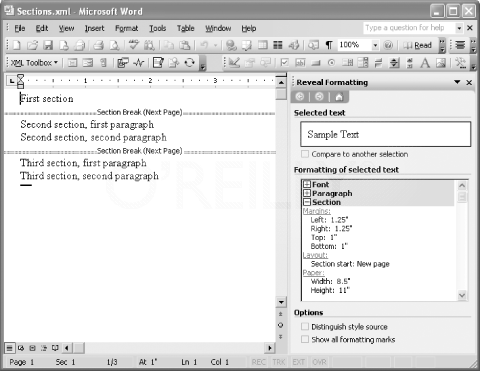Click the horizontal scrollbar right arrow
Screen dimensions: 481x371
270,348
